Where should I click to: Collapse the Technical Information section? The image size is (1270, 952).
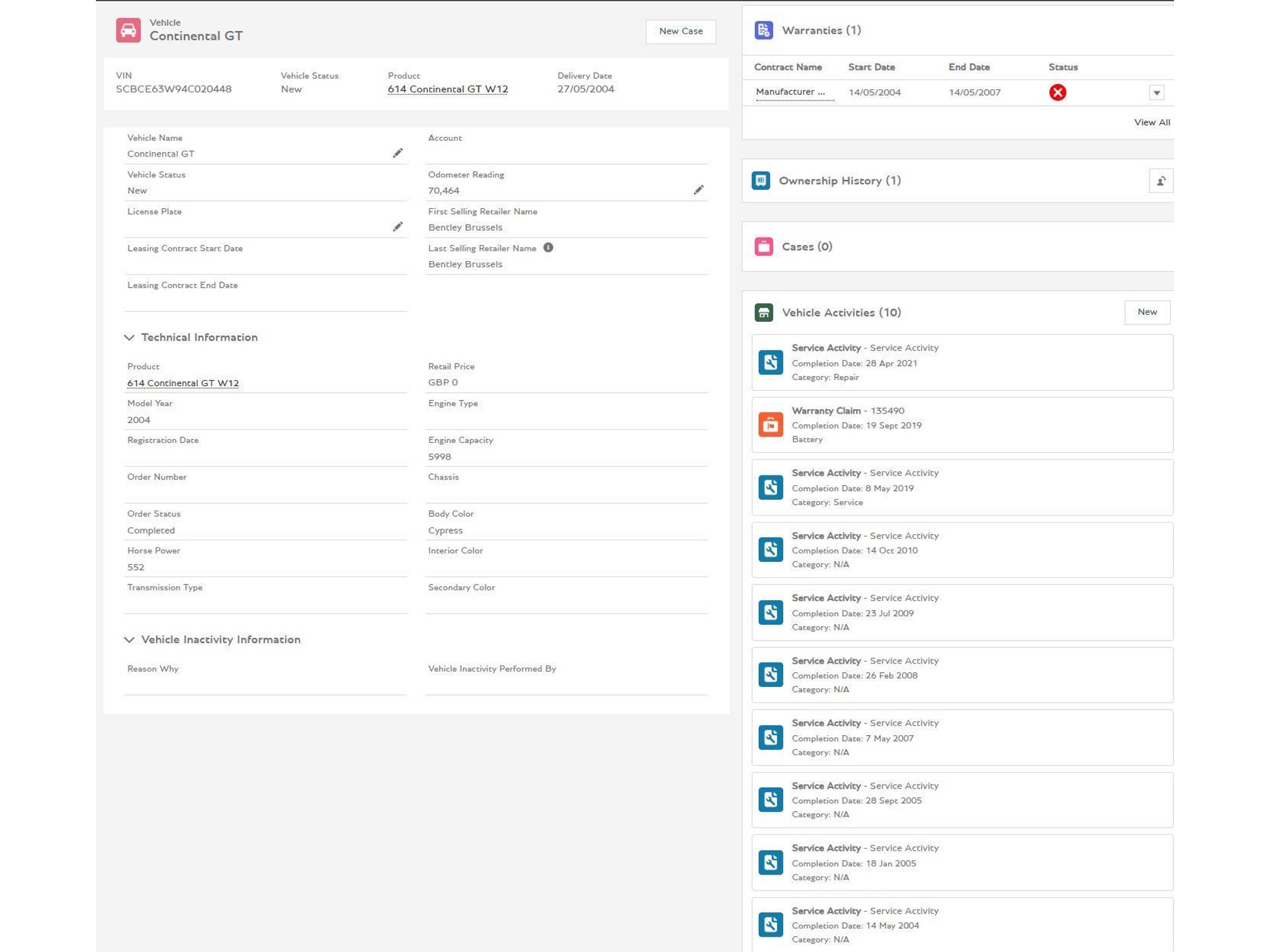(x=129, y=338)
